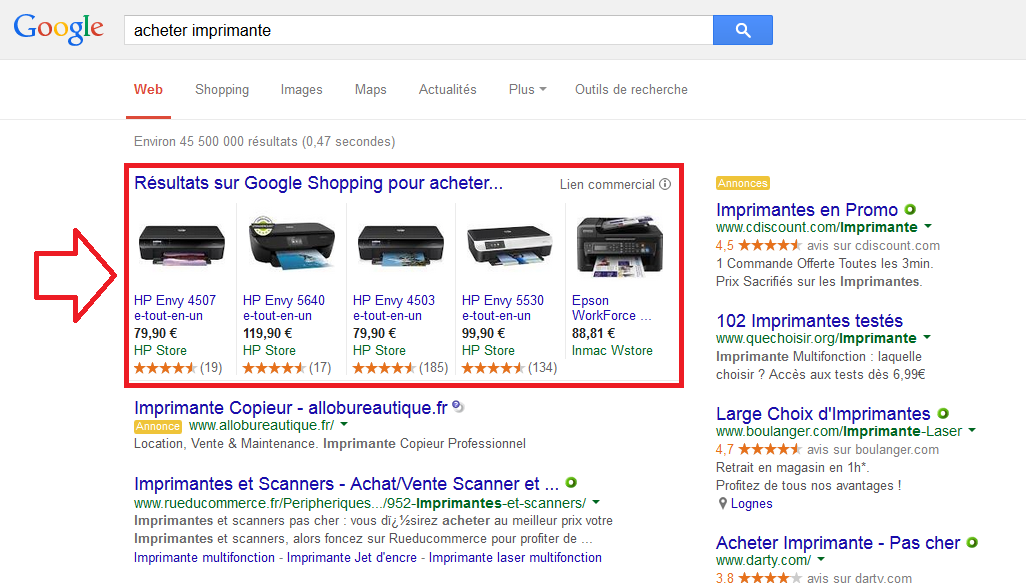Open dropdown arrow next to www.quechoisir.org/Imprimante

(x=927, y=338)
